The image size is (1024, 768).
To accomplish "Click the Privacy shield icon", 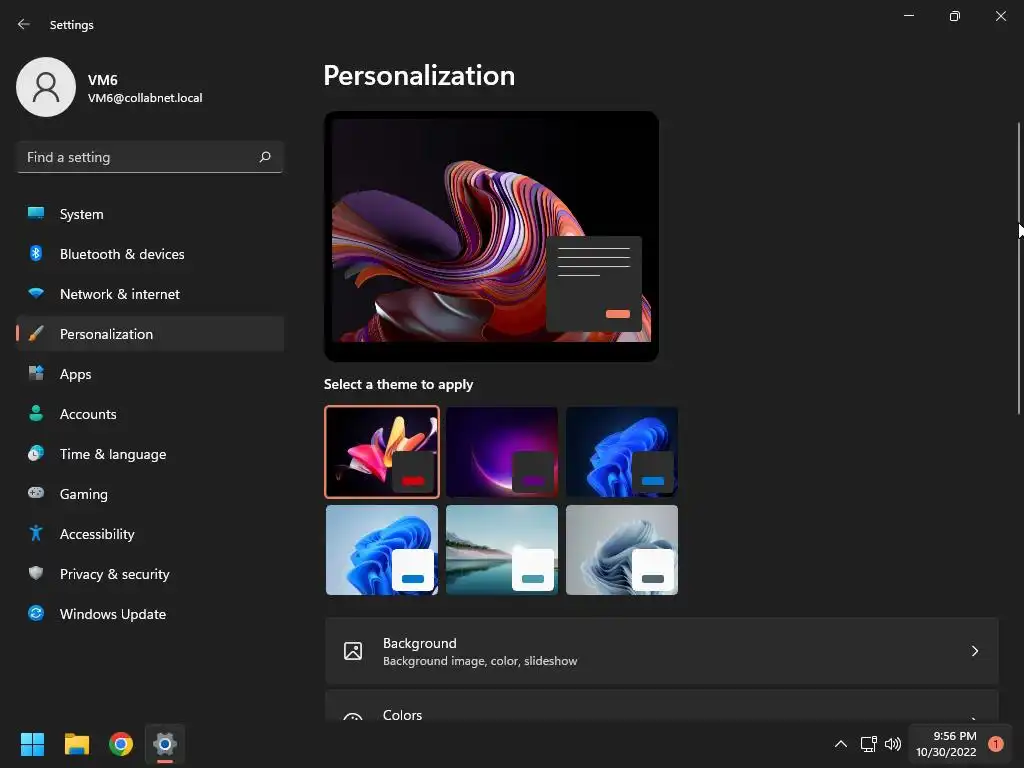I will click(x=36, y=573).
